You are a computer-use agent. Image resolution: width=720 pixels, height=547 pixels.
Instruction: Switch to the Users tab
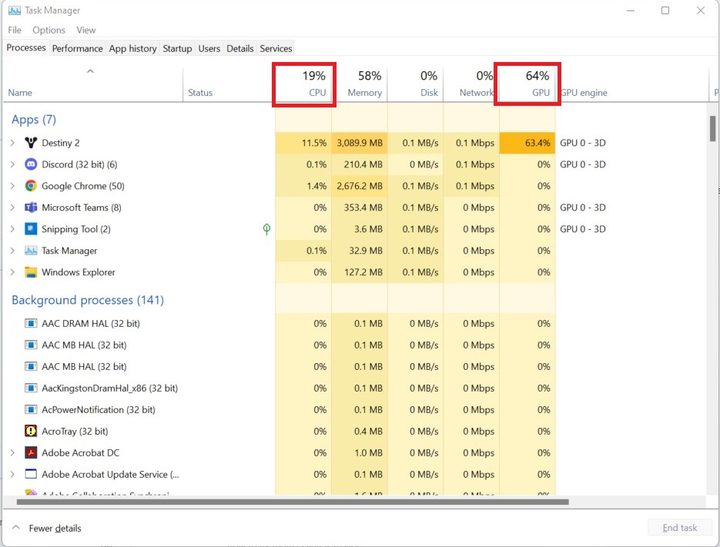(209, 49)
